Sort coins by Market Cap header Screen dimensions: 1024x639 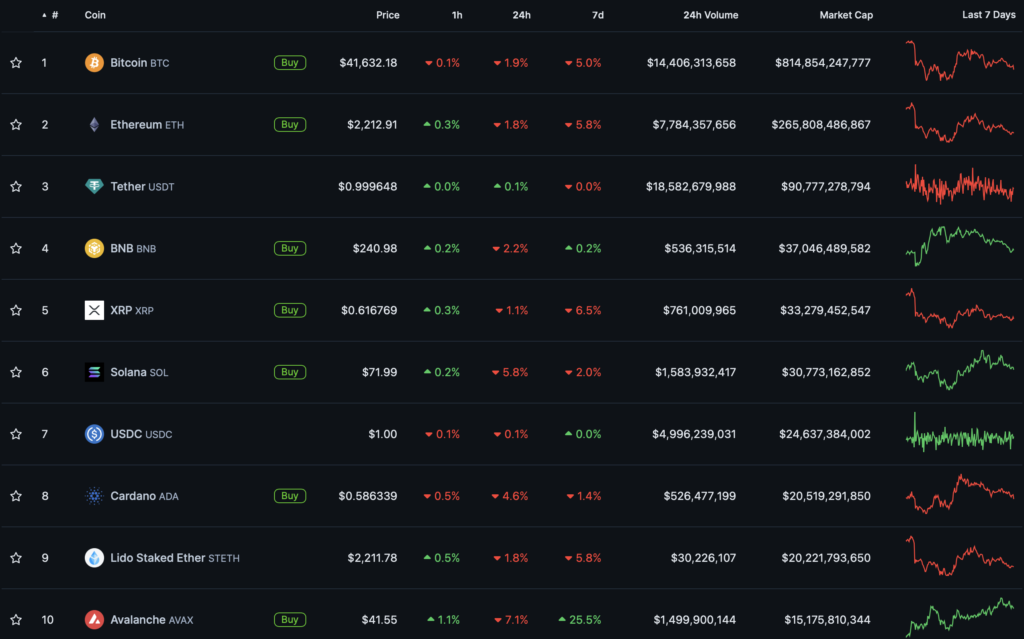point(845,15)
